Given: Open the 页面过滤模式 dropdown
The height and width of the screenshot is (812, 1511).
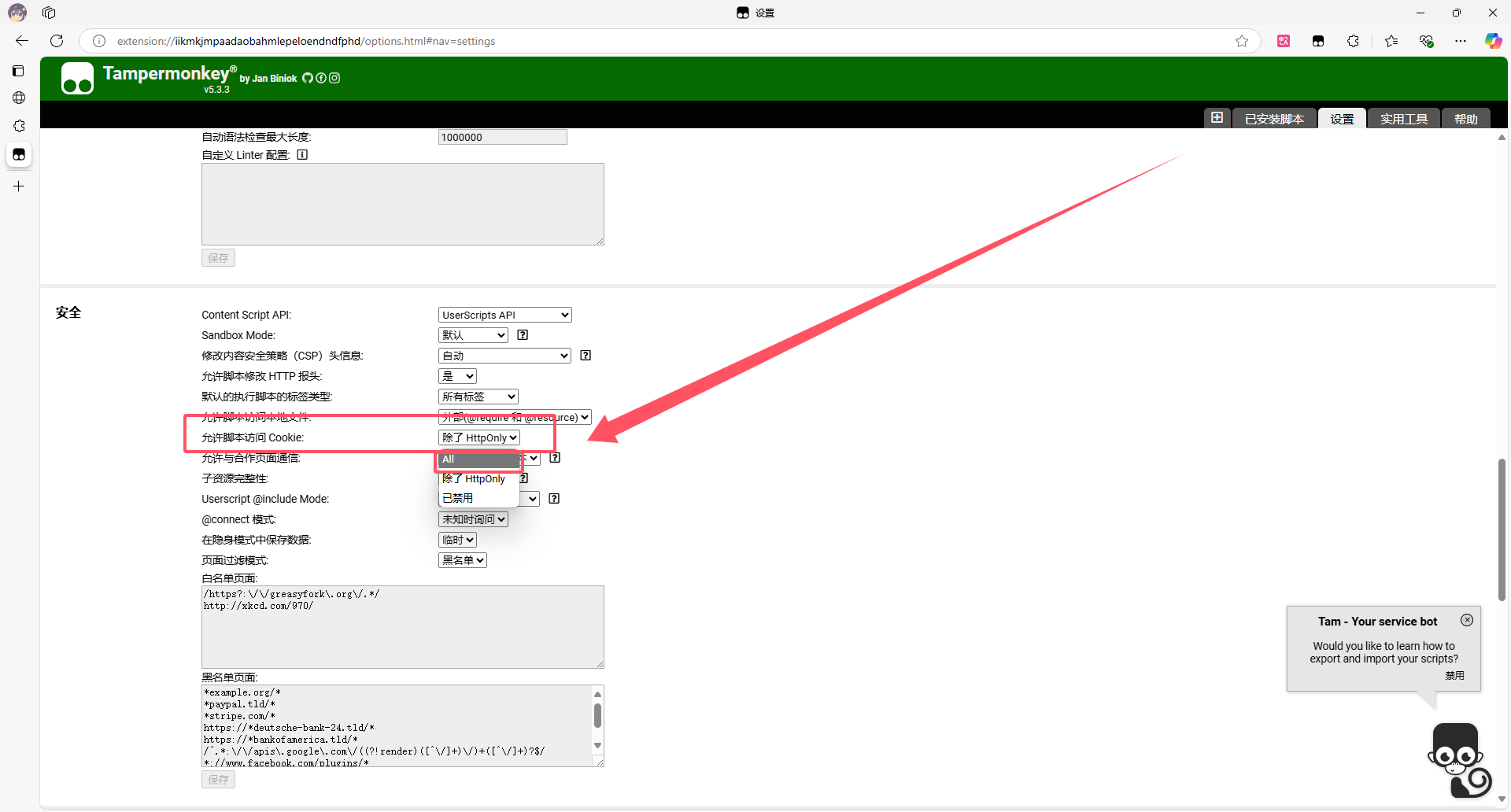Looking at the screenshot, I should pos(463,560).
